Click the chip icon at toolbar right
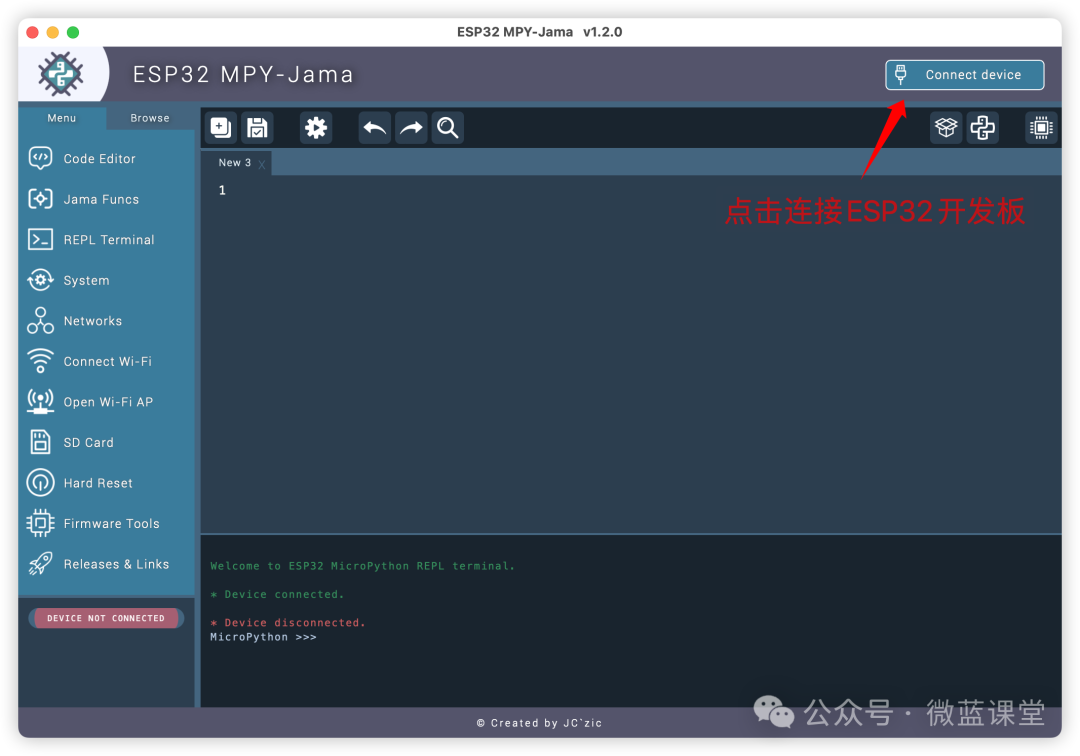This screenshot has height=756, width=1080. click(1041, 127)
